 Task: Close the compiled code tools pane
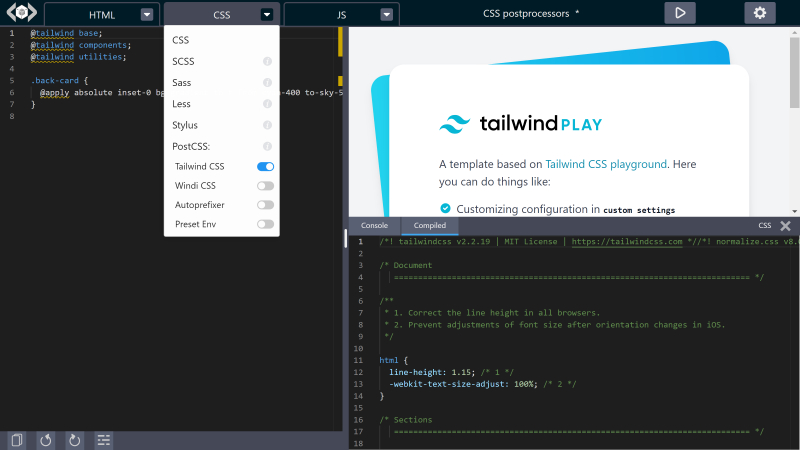785,226
